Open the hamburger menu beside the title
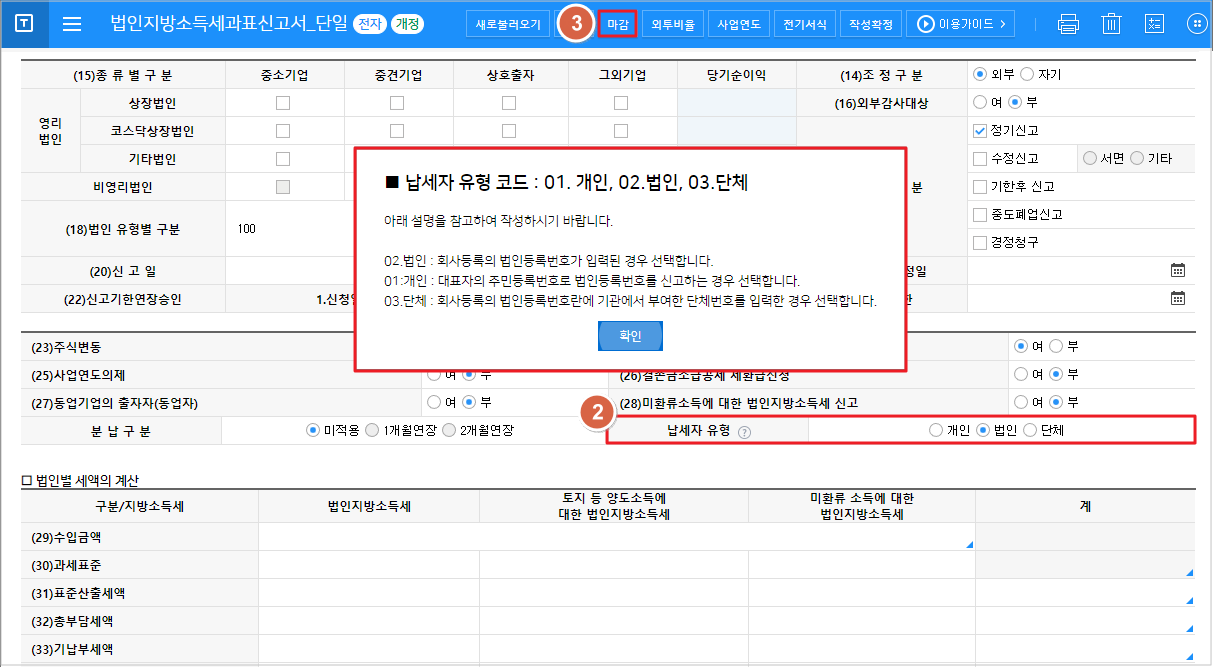 (x=71, y=23)
